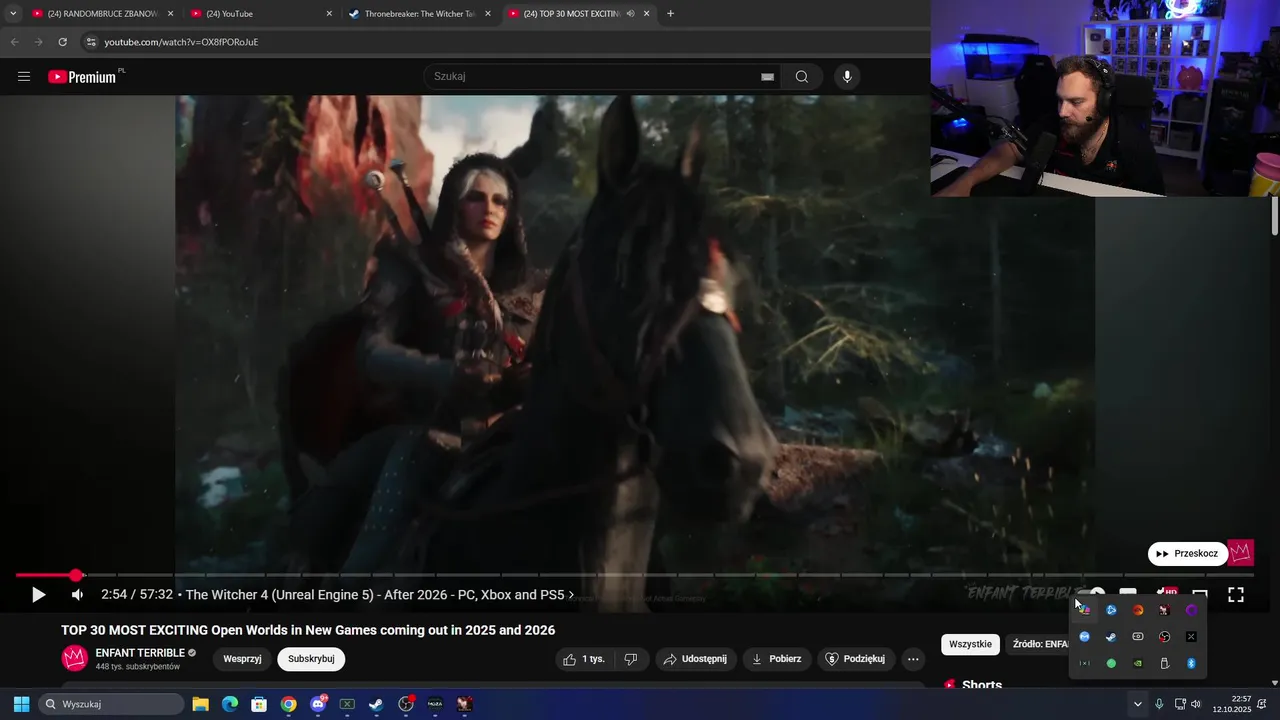The image size is (1280, 720).
Task: Click the Przeskocz skip button
Action: [1188, 553]
